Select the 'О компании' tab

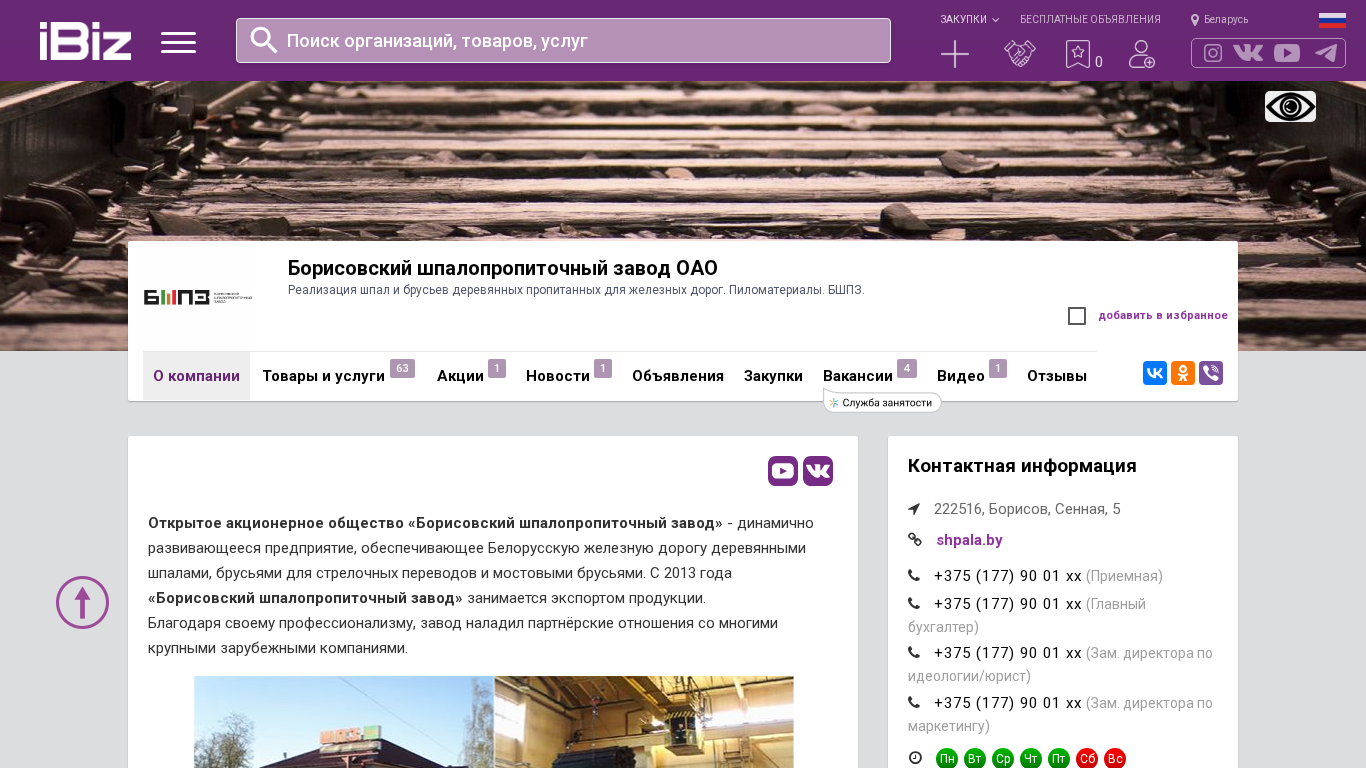[196, 376]
